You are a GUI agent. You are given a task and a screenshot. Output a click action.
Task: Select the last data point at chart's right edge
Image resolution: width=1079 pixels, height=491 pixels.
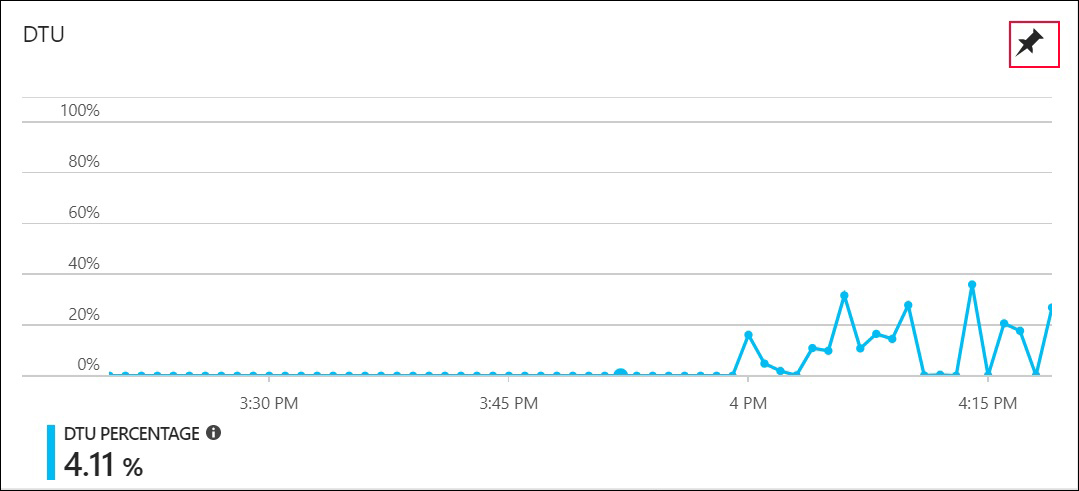[x=1050, y=308]
